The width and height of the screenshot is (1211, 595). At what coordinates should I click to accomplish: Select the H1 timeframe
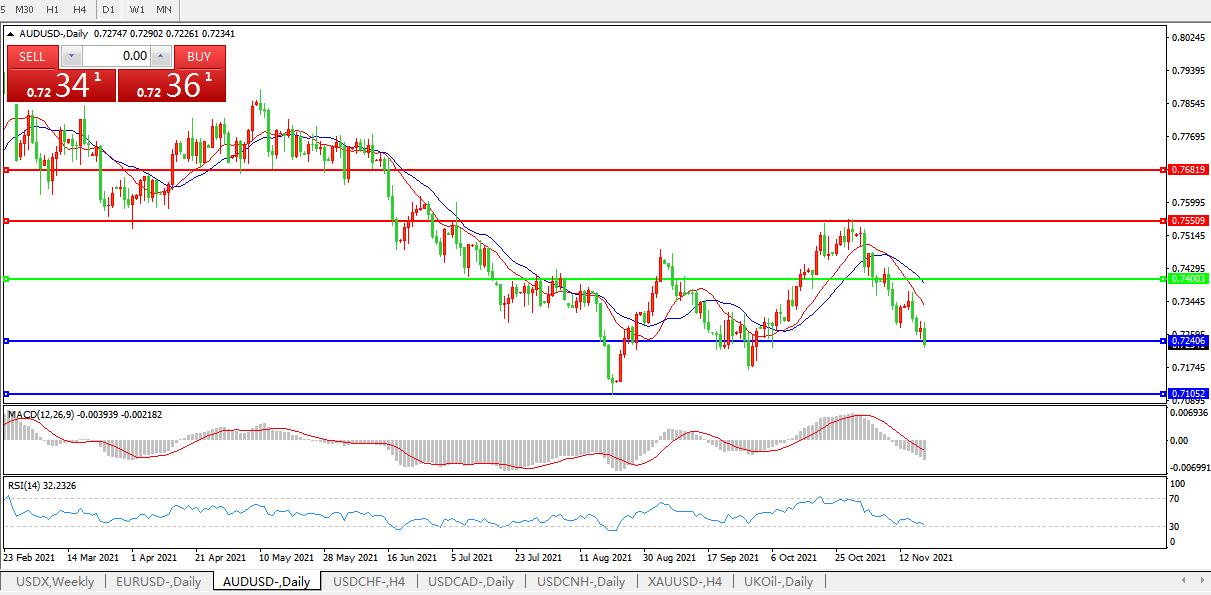coord(53,9)
